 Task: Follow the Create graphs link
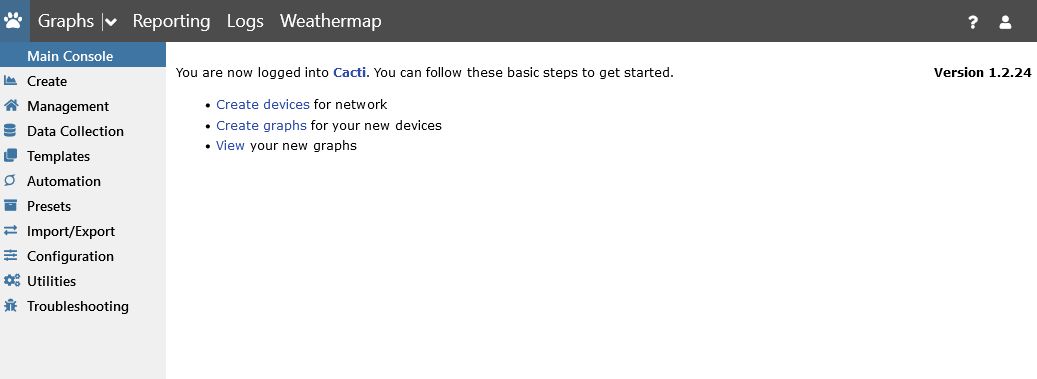tap(261, 125)
